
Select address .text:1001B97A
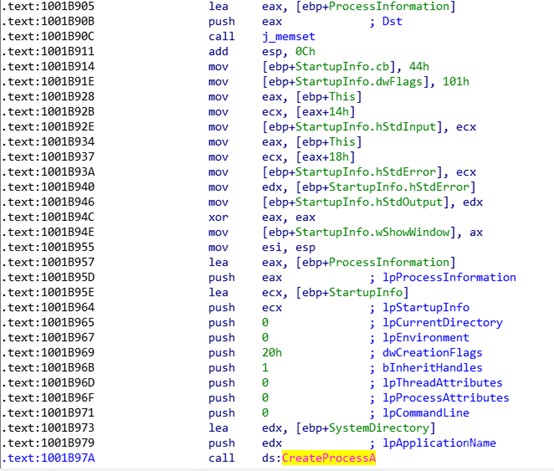click(x=48, y=458)
